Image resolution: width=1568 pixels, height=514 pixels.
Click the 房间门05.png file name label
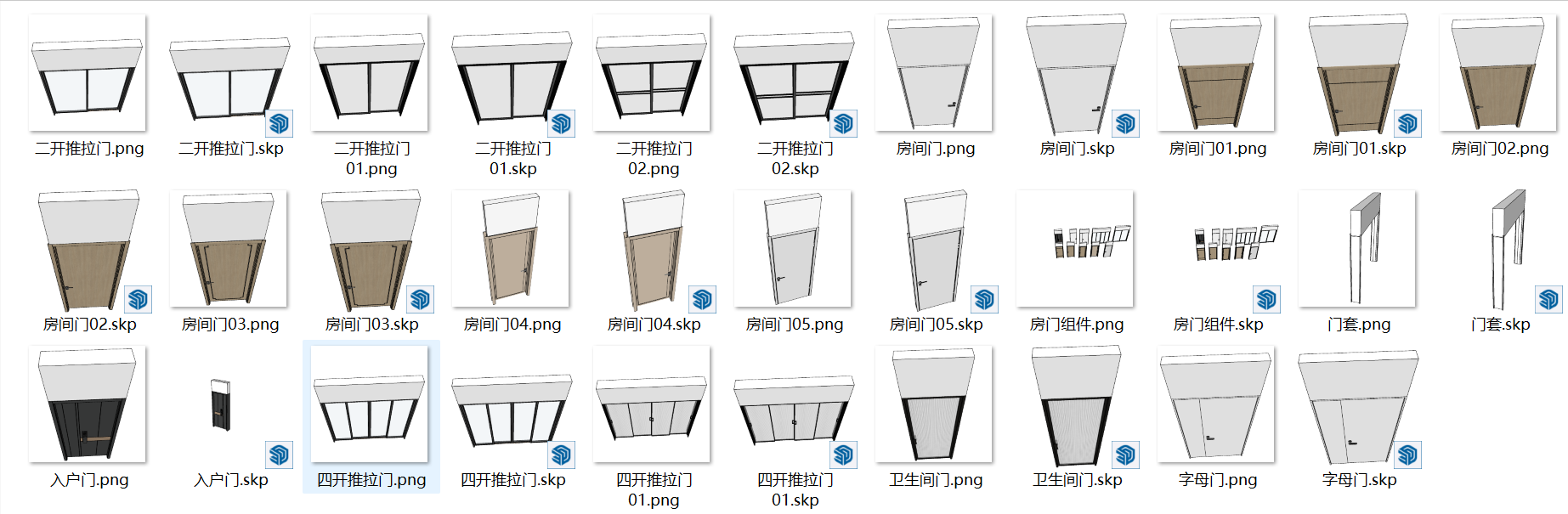pyautogui.click(x=795, y=325)
